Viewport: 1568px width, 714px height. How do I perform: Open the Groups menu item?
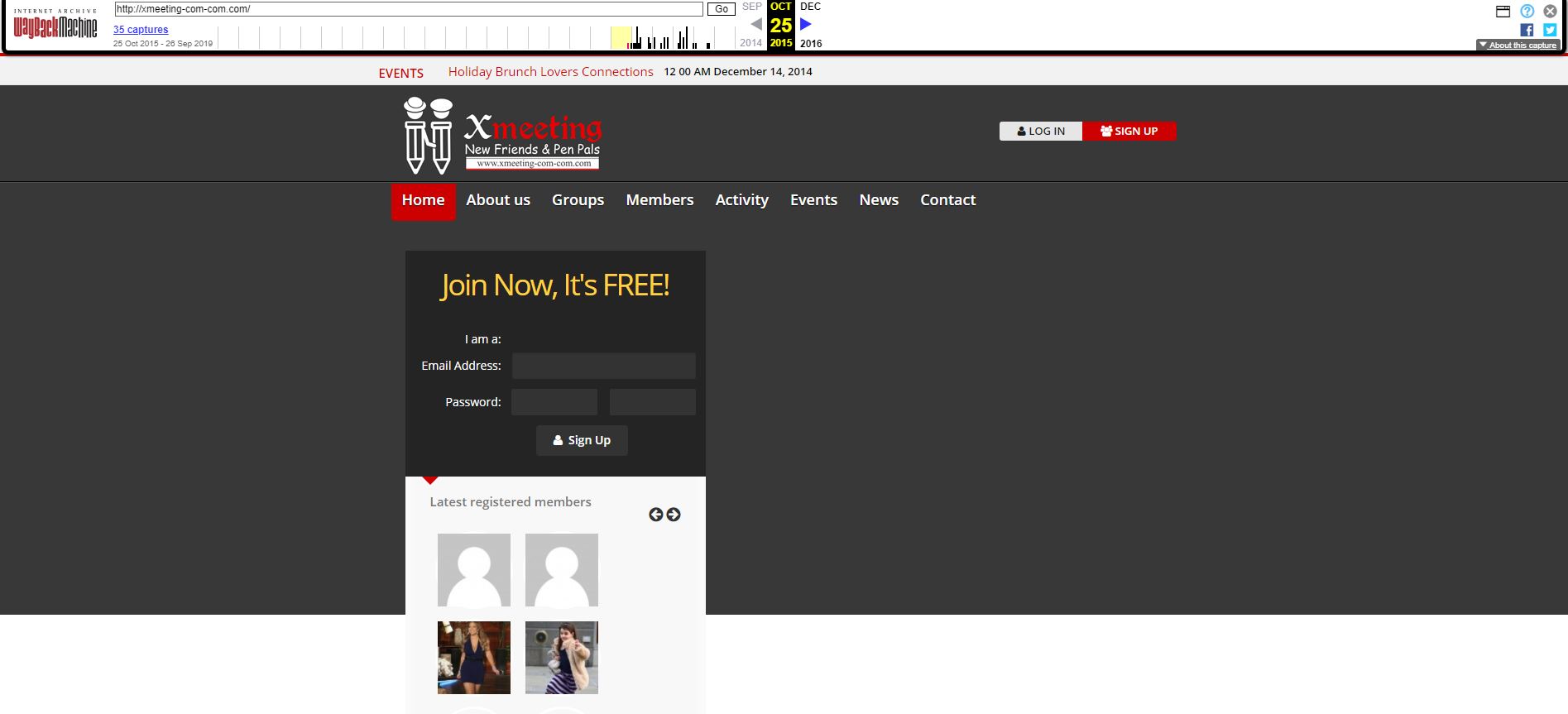tap(578, 200)
